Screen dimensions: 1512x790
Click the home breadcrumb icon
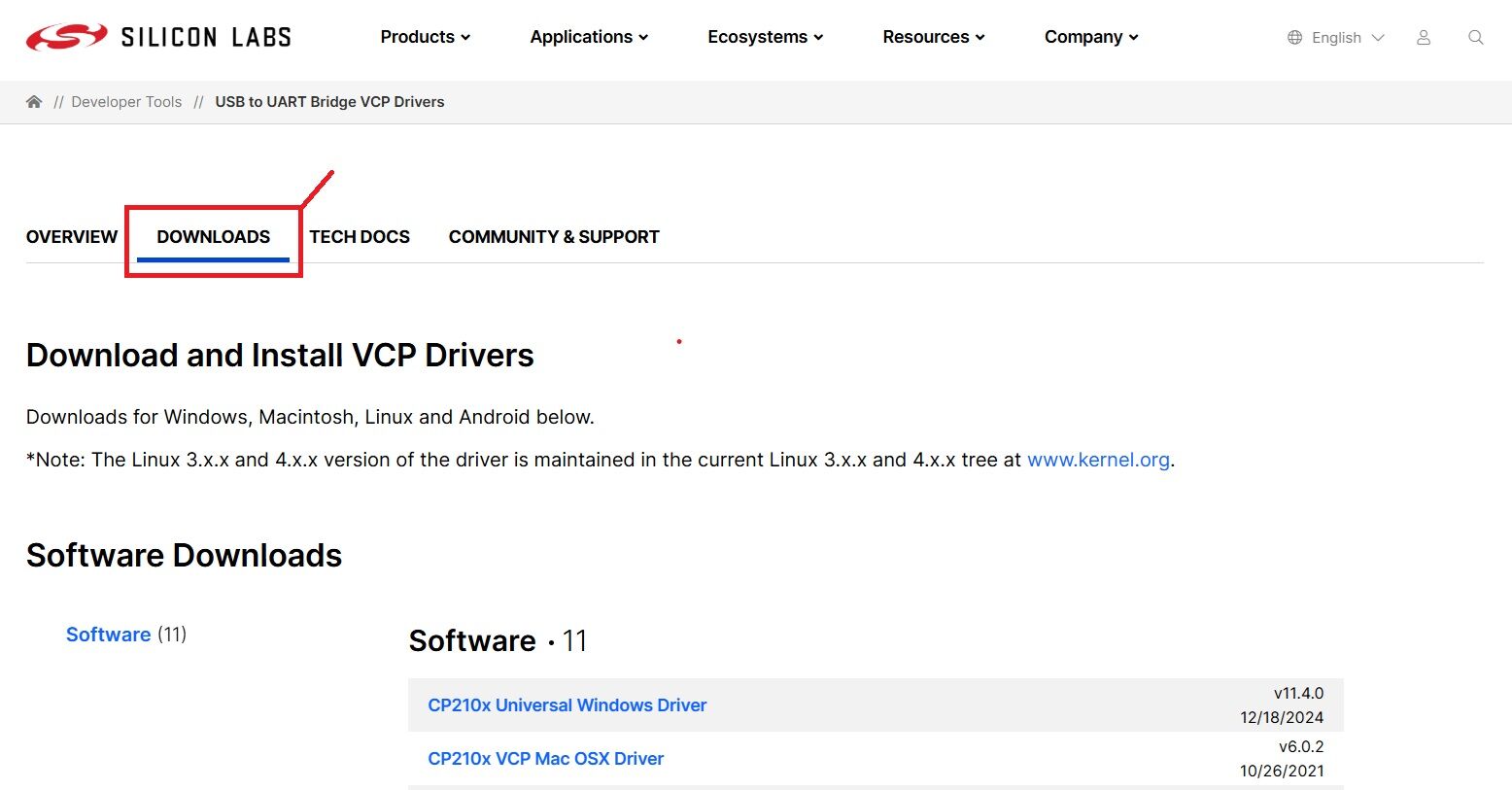(x=34, y=102)
